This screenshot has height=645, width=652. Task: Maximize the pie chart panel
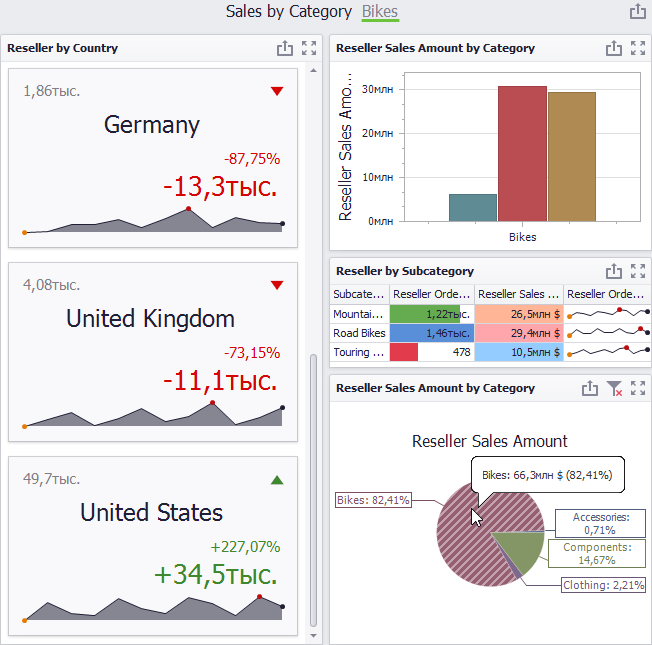click(638, 388)
